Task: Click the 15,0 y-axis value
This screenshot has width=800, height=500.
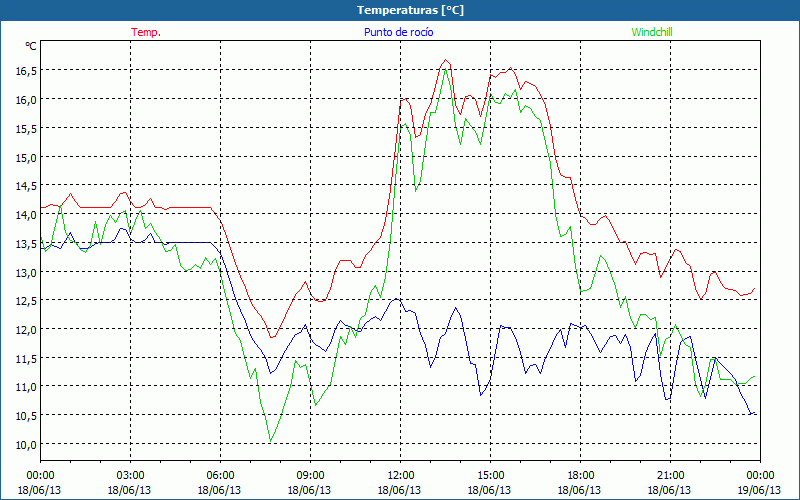Action: (x=26, y=157)
